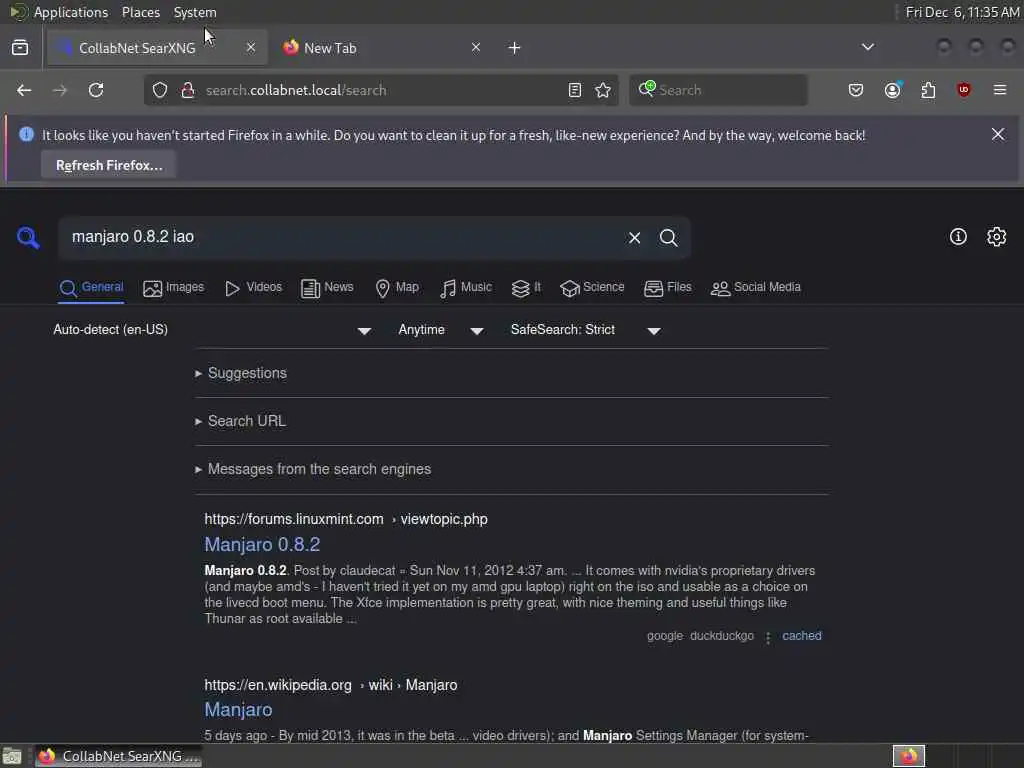The image size is (1024, 768).
Task: Focus the Firefox Search box
Action: (718, 90)
